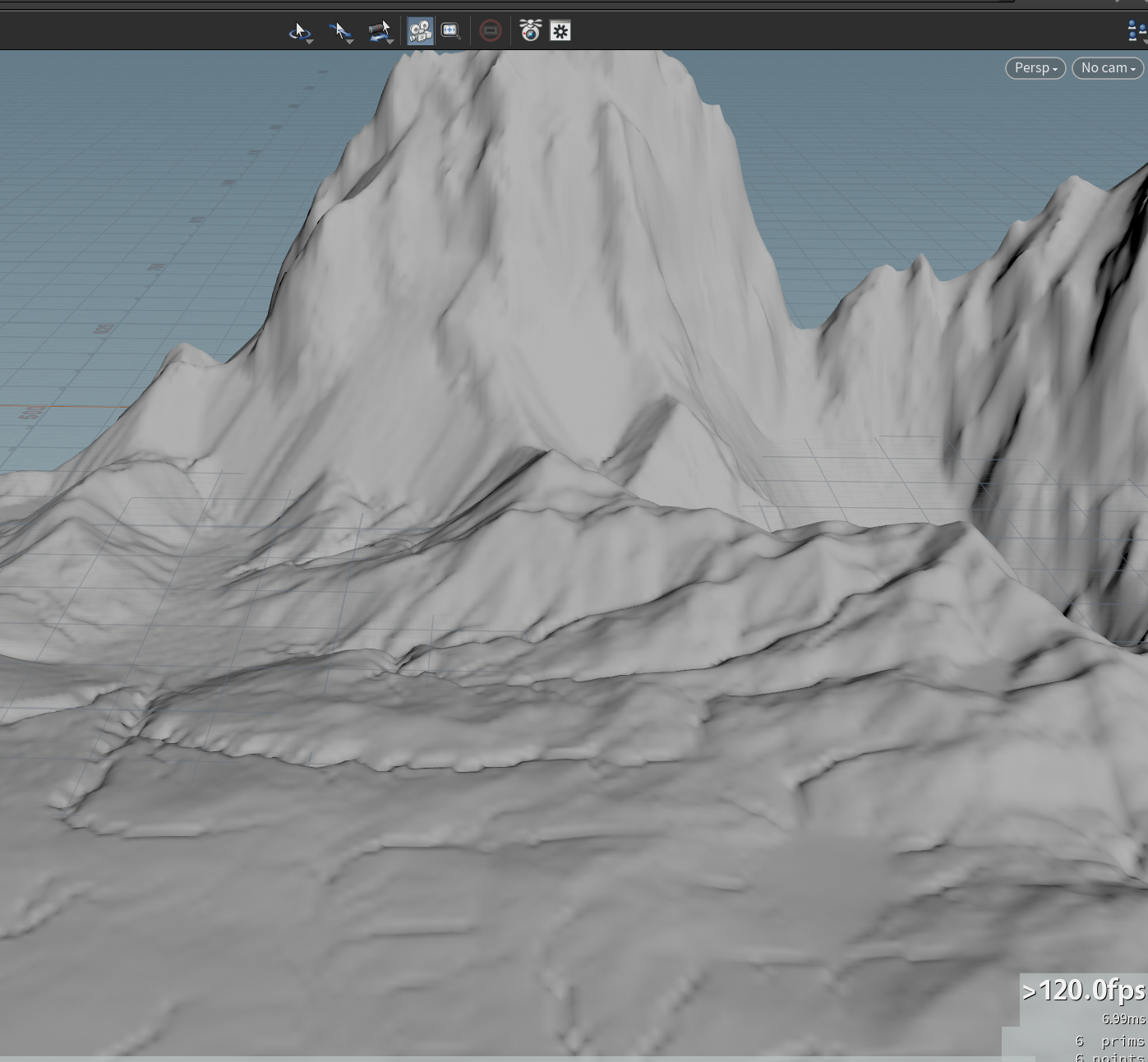Screen dimensions: 1148x1062
Task: Open the white asterisk settings icon
Action: [x=560, y=31]
